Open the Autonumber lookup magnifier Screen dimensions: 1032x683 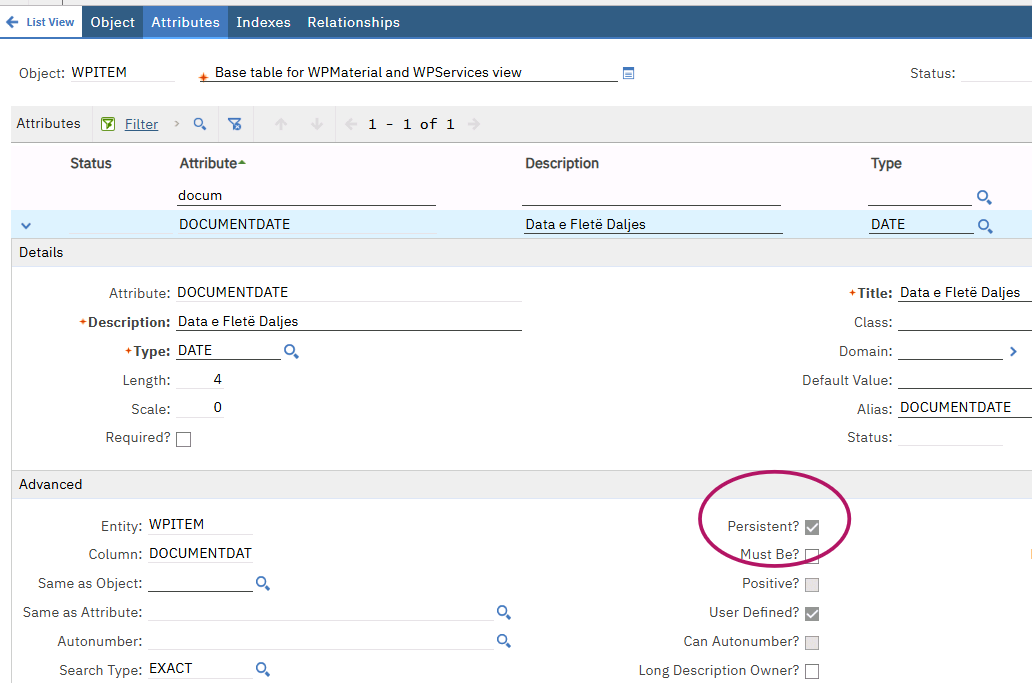coord(504,641)
